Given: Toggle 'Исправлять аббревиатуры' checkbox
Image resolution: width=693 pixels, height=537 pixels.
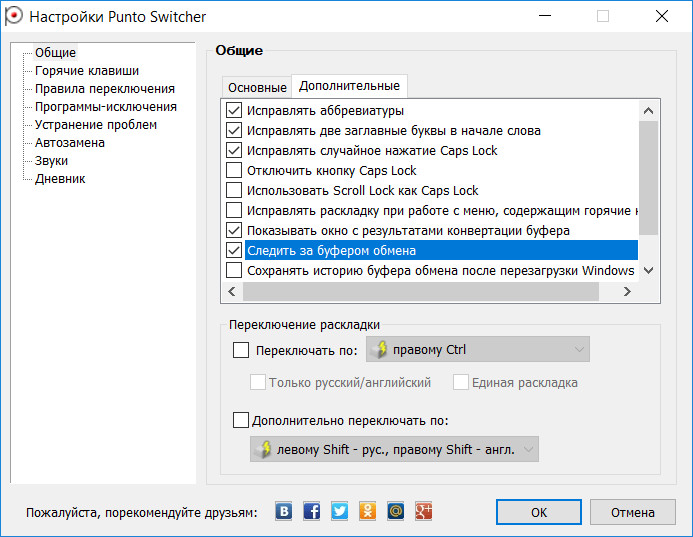Looking at the screenshot, I should point(234,110).
